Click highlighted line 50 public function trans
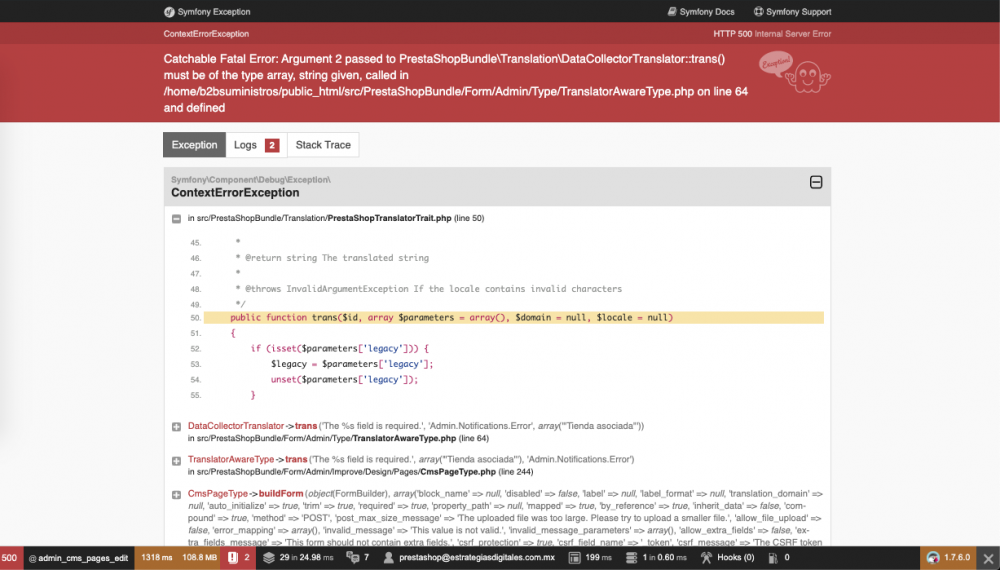This screenshot has height=570, width=1000. coord(513,318)
